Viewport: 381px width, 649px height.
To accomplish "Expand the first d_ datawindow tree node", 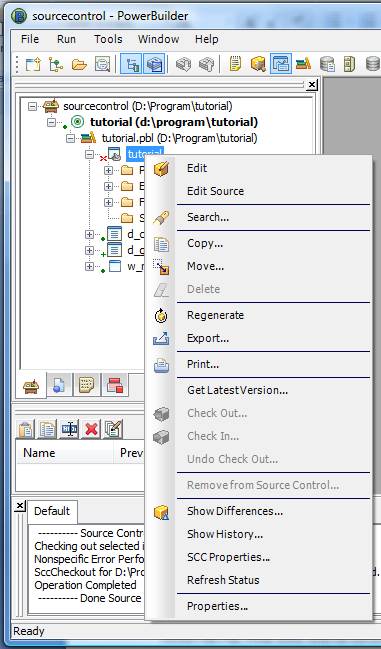I will (x=89, y=234).
